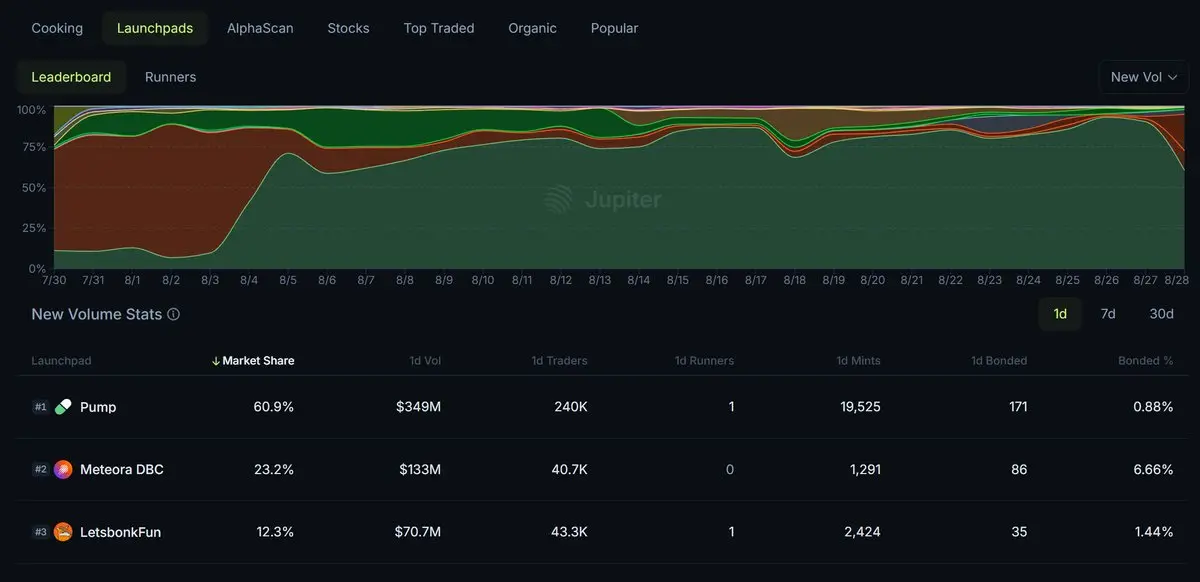Sort by 1d Mints column header
The height and width of the screenshot is (582, 1200).
click(x=859, y=360)
